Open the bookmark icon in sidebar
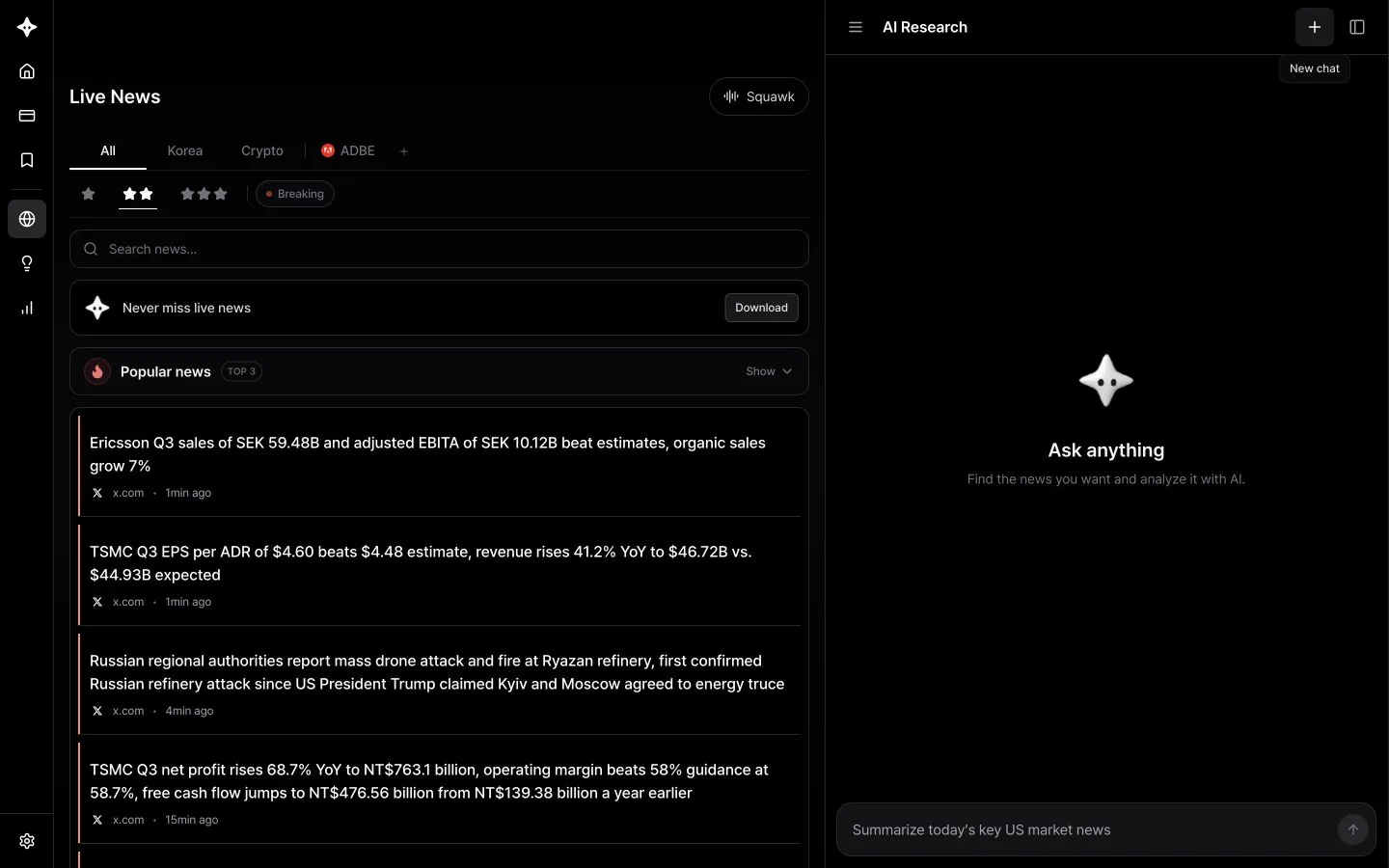The width and height of the screenshot is (1389, 868). point(27,160)
